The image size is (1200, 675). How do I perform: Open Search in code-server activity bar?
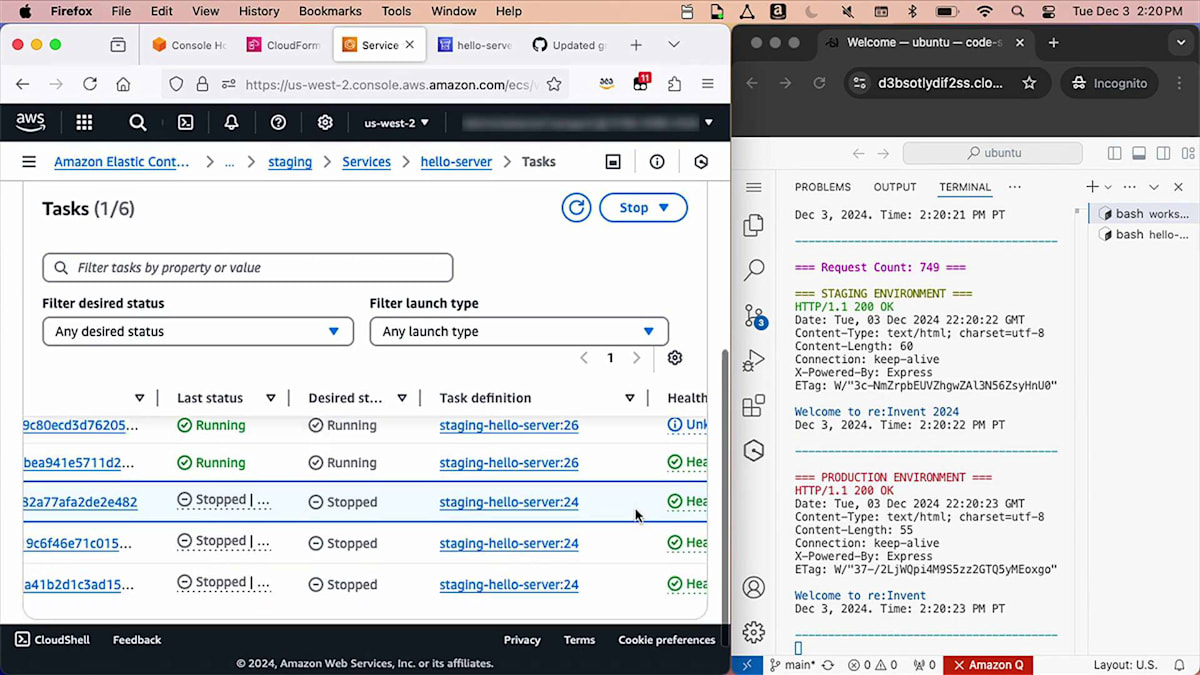pyautogui.click(x=754, y=269)
